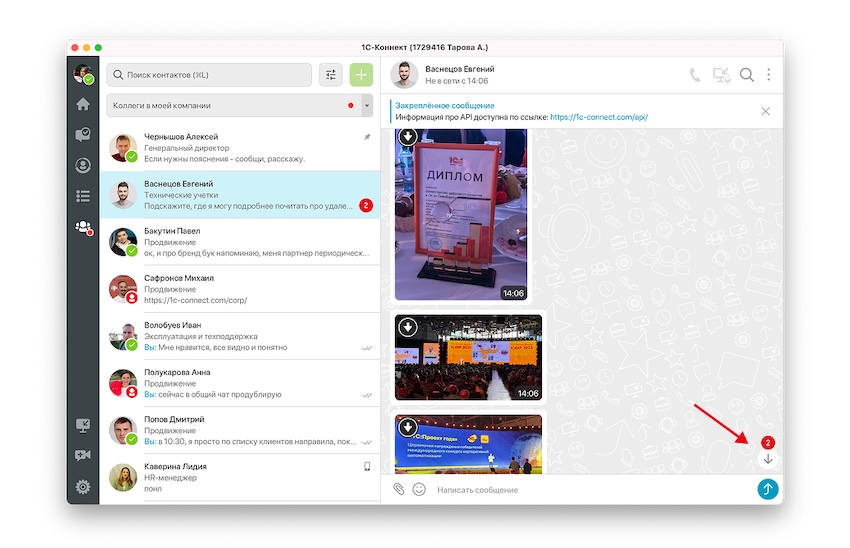Click the "Написать сообщение" message input field

pos(590,490)
